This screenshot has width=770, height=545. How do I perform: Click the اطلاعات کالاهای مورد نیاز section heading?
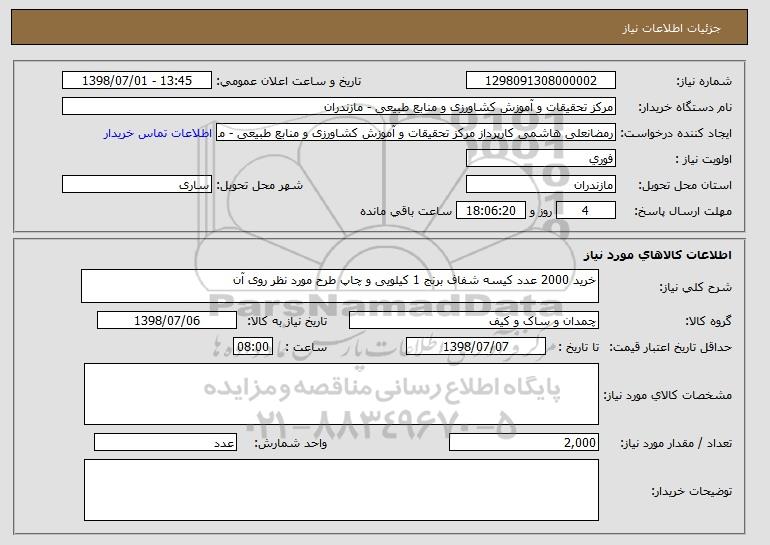(658, 255)
